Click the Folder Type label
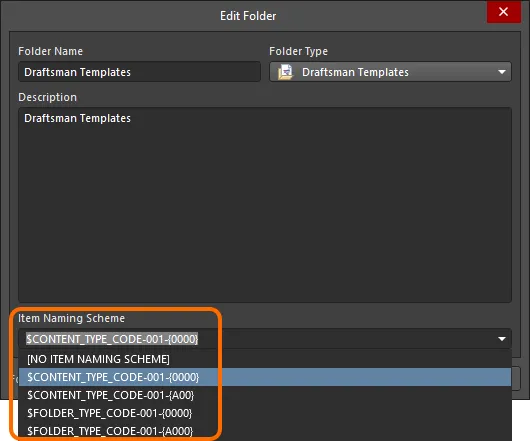 pyautogui.click(x=298, y=51)
